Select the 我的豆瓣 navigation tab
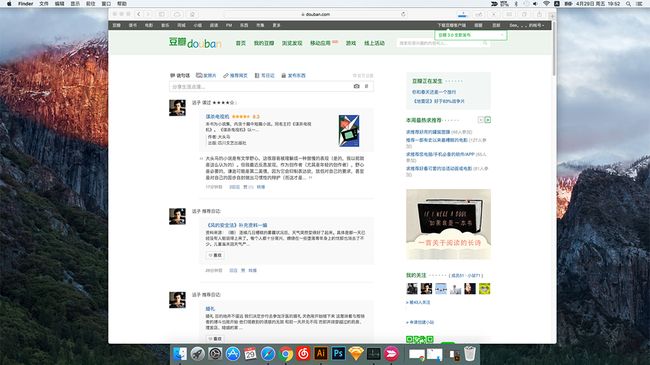The width and height of the screenshot is (650, 365). click(264, 43)
